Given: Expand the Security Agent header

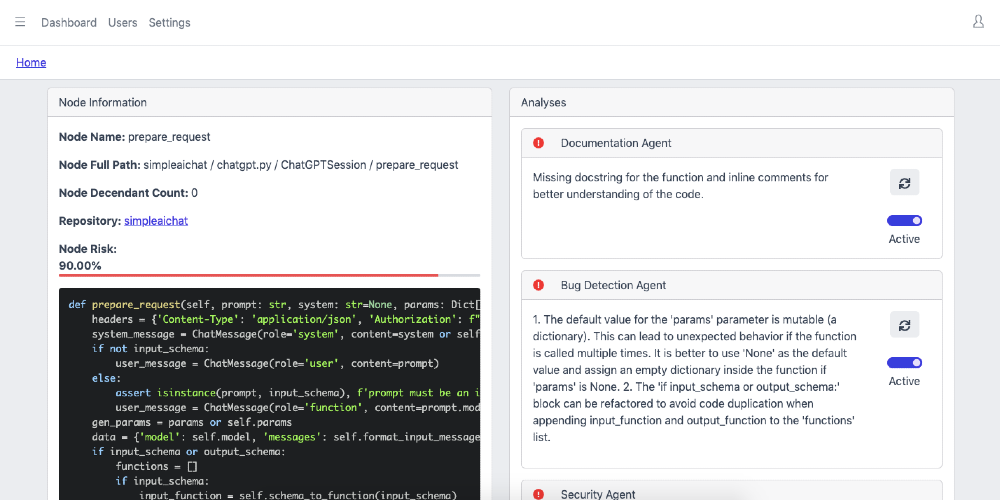Looking at the screenshot, I should pos(732,490).
